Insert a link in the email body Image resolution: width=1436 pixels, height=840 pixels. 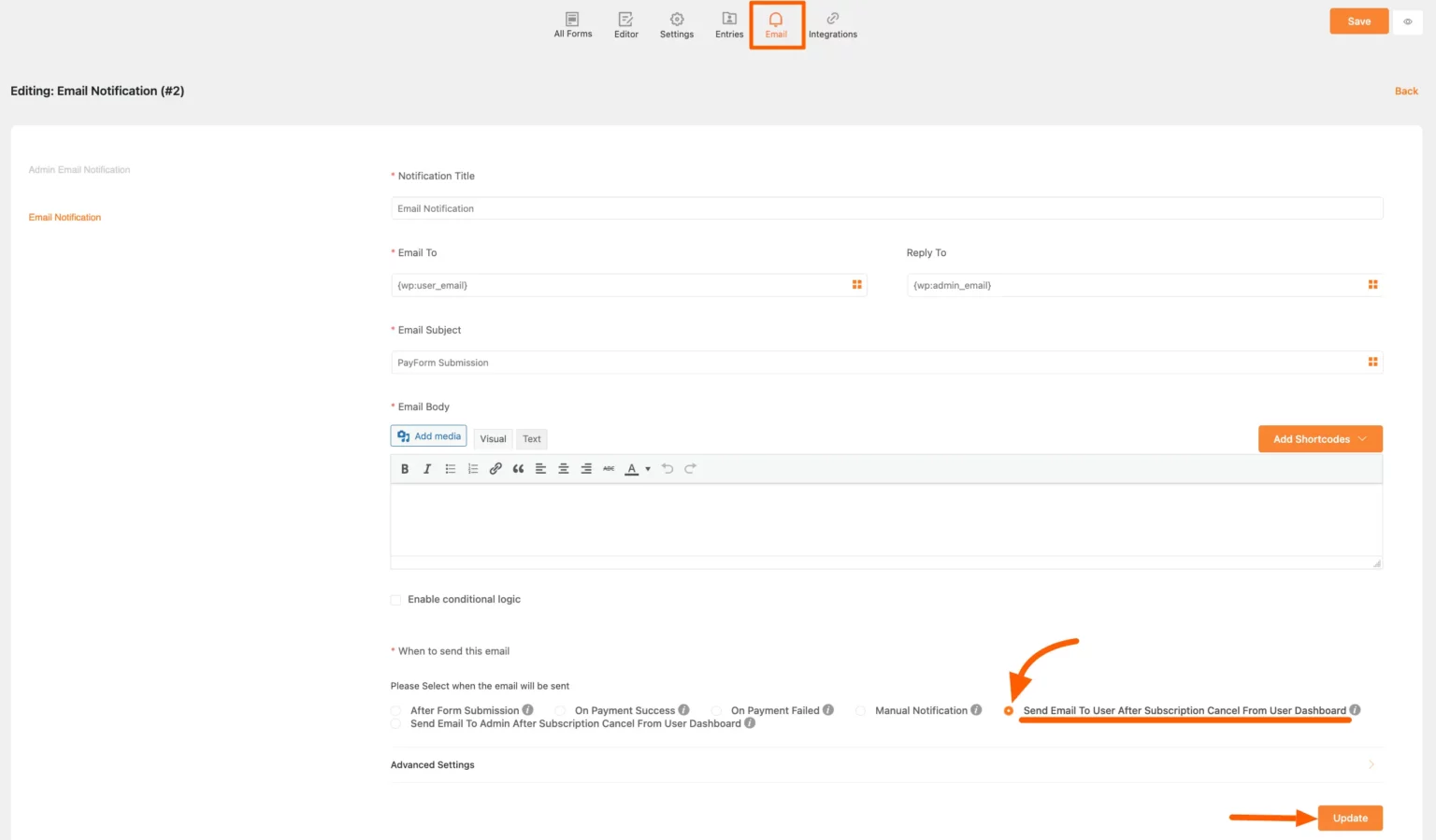click(495, 468)
